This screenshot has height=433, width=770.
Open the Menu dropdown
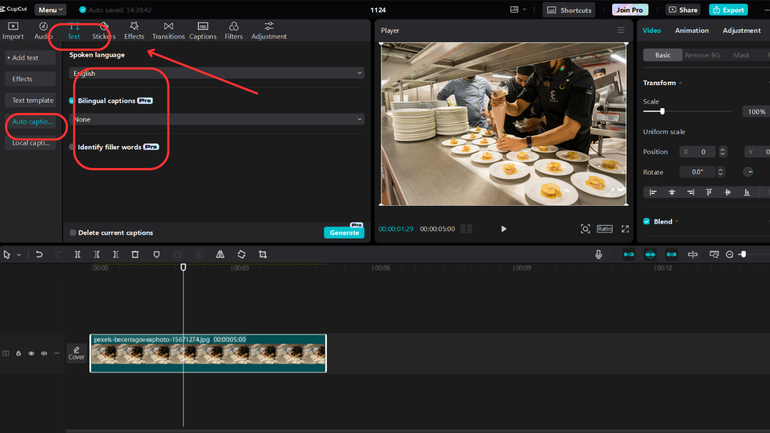[50, 10]
